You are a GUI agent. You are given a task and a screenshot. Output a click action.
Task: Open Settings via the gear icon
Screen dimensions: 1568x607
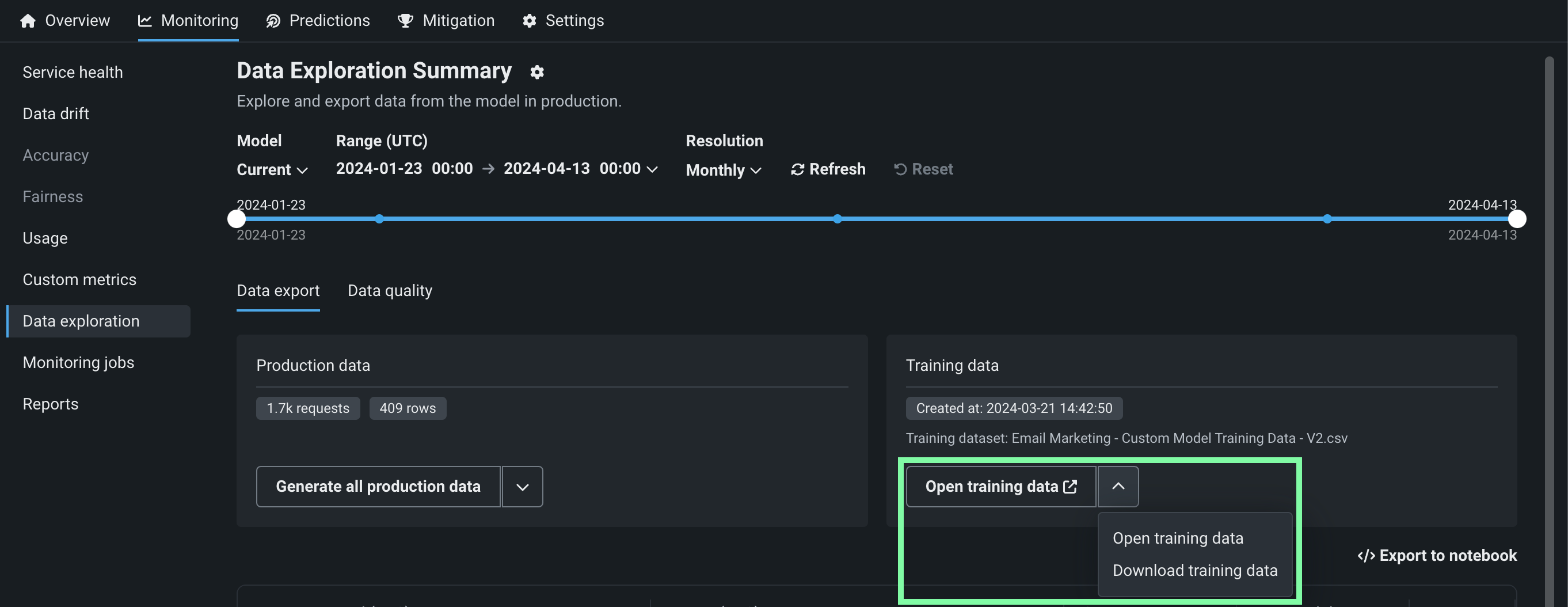point(530,21)
